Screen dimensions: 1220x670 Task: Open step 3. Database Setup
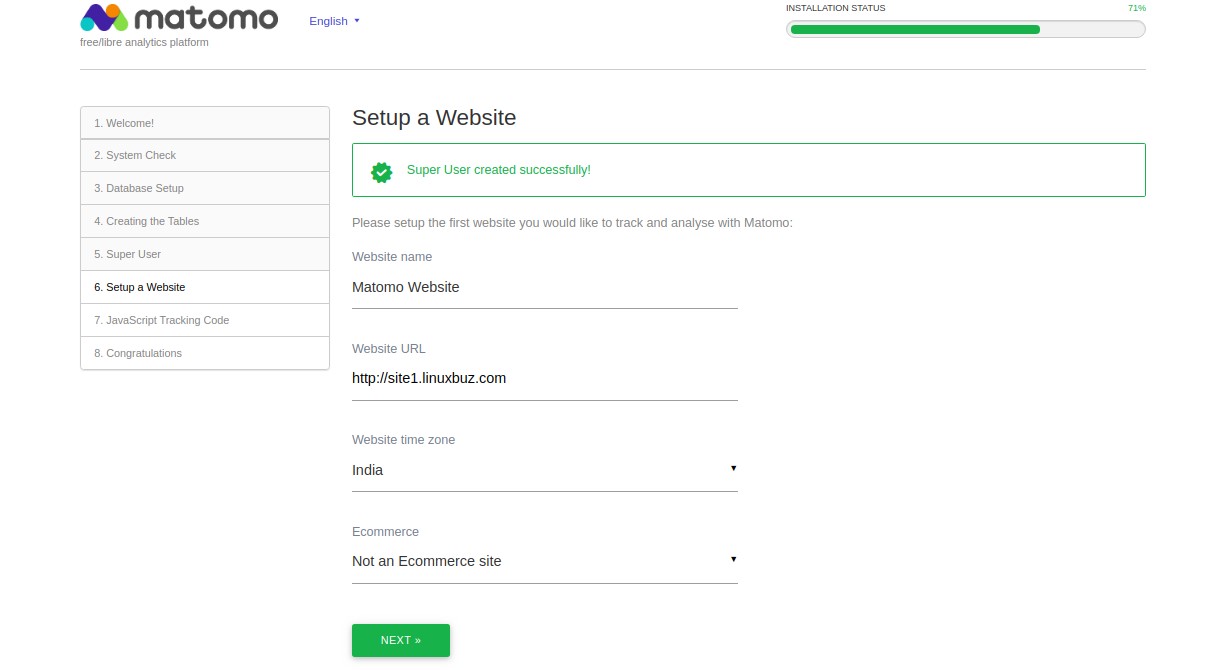pyautogui.click(x=205, y=188)
